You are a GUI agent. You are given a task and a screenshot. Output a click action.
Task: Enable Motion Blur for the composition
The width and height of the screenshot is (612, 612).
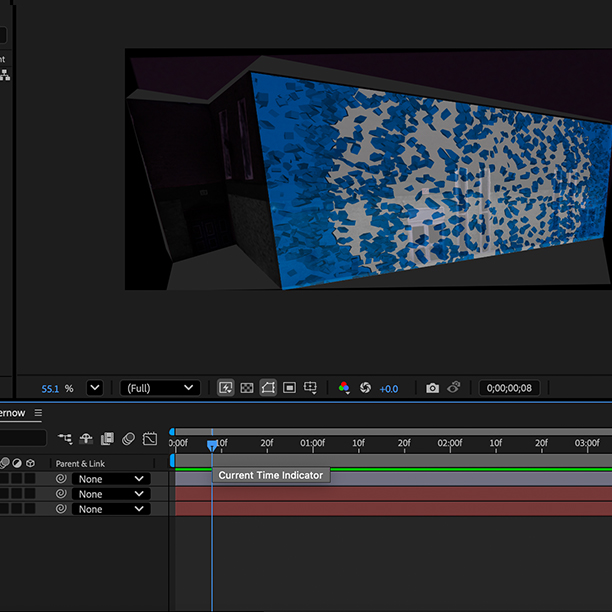pyautogui.click(x=128, y=439)
